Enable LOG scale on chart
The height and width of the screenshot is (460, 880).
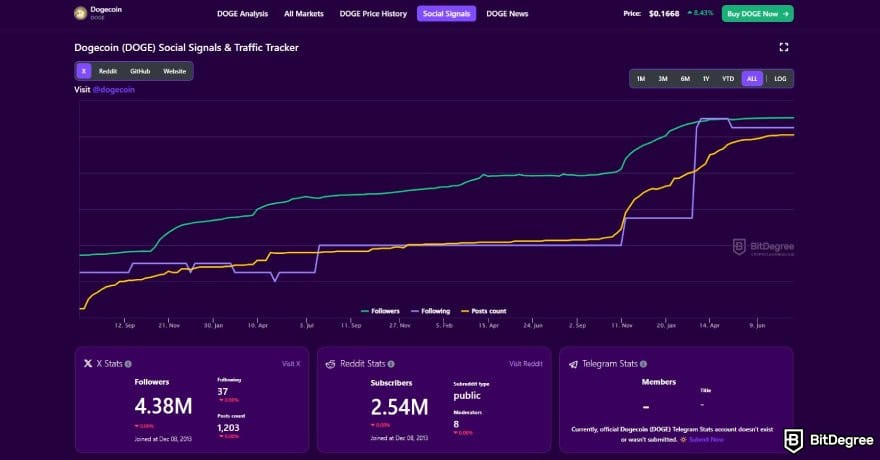pos(780,79)
